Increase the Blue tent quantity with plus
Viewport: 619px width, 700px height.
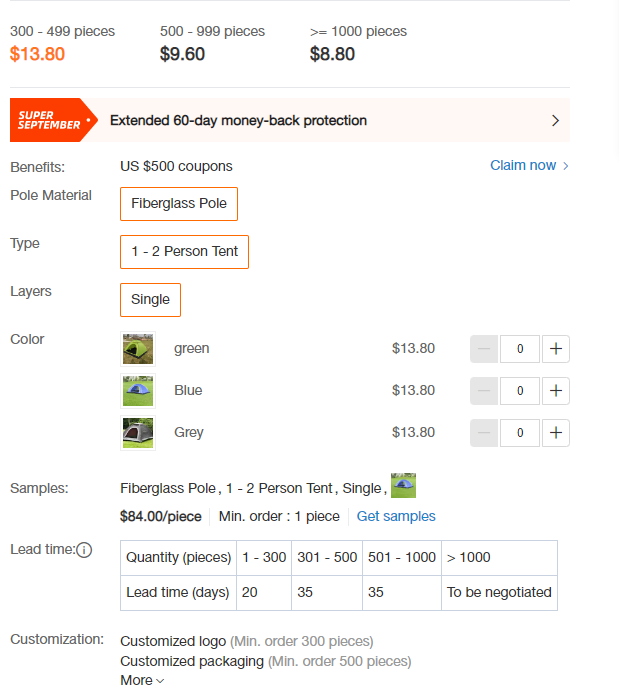556,391
